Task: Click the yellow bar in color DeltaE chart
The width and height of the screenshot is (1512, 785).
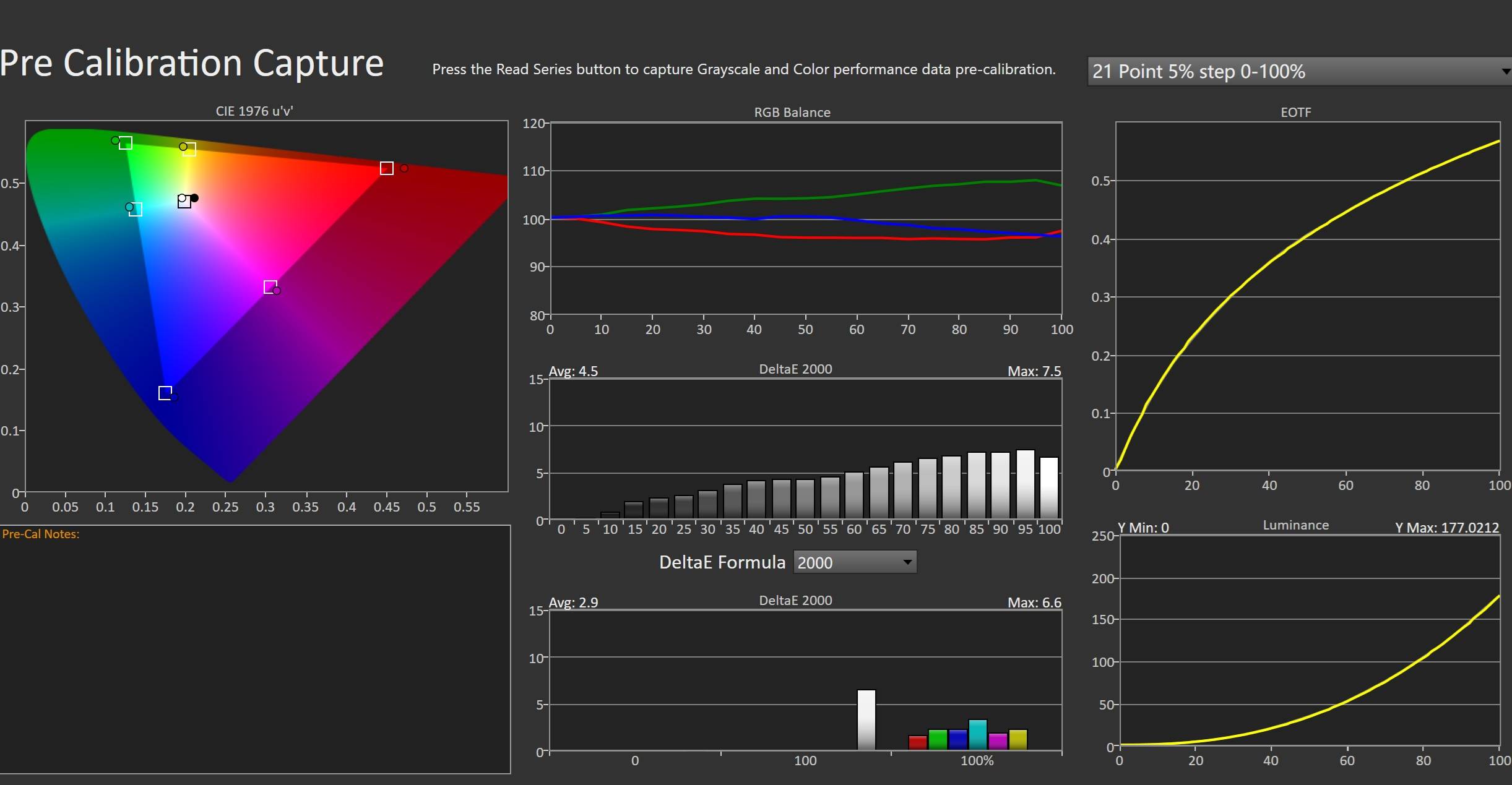Action: [x=1017, y=740]
